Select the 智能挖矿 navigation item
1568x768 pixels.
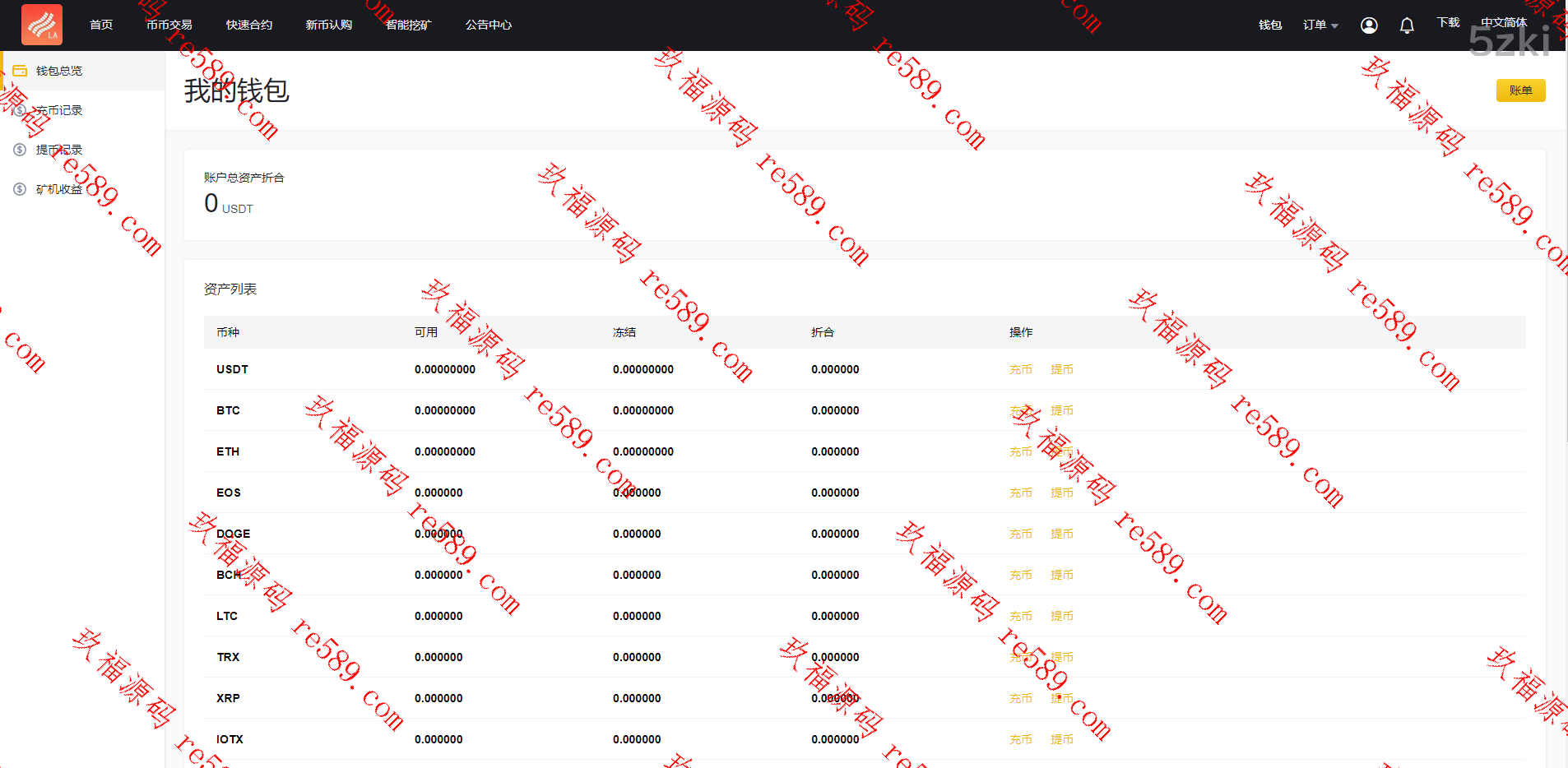pos(408,25)
